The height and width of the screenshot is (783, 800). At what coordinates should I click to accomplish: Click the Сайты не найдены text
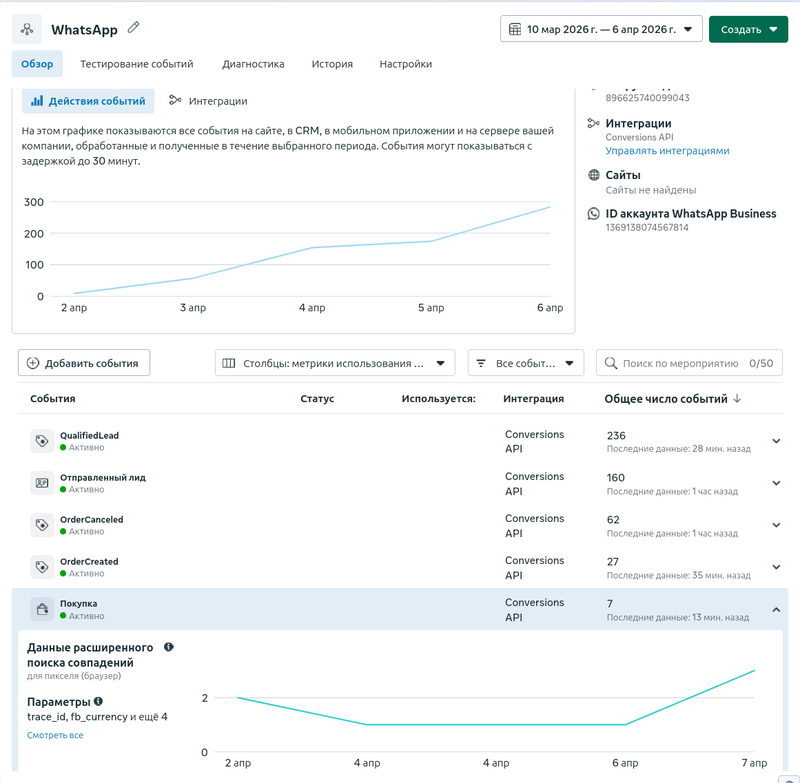651,190
